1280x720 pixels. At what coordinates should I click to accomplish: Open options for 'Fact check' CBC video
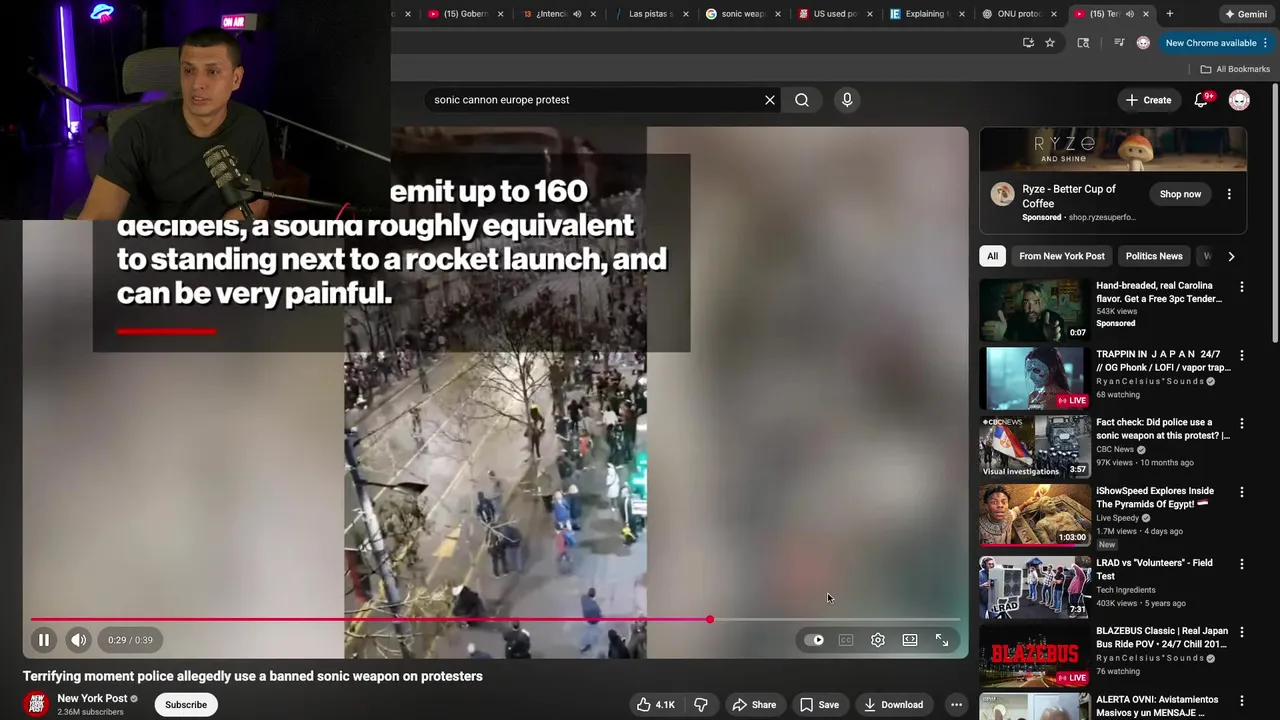1242,424
